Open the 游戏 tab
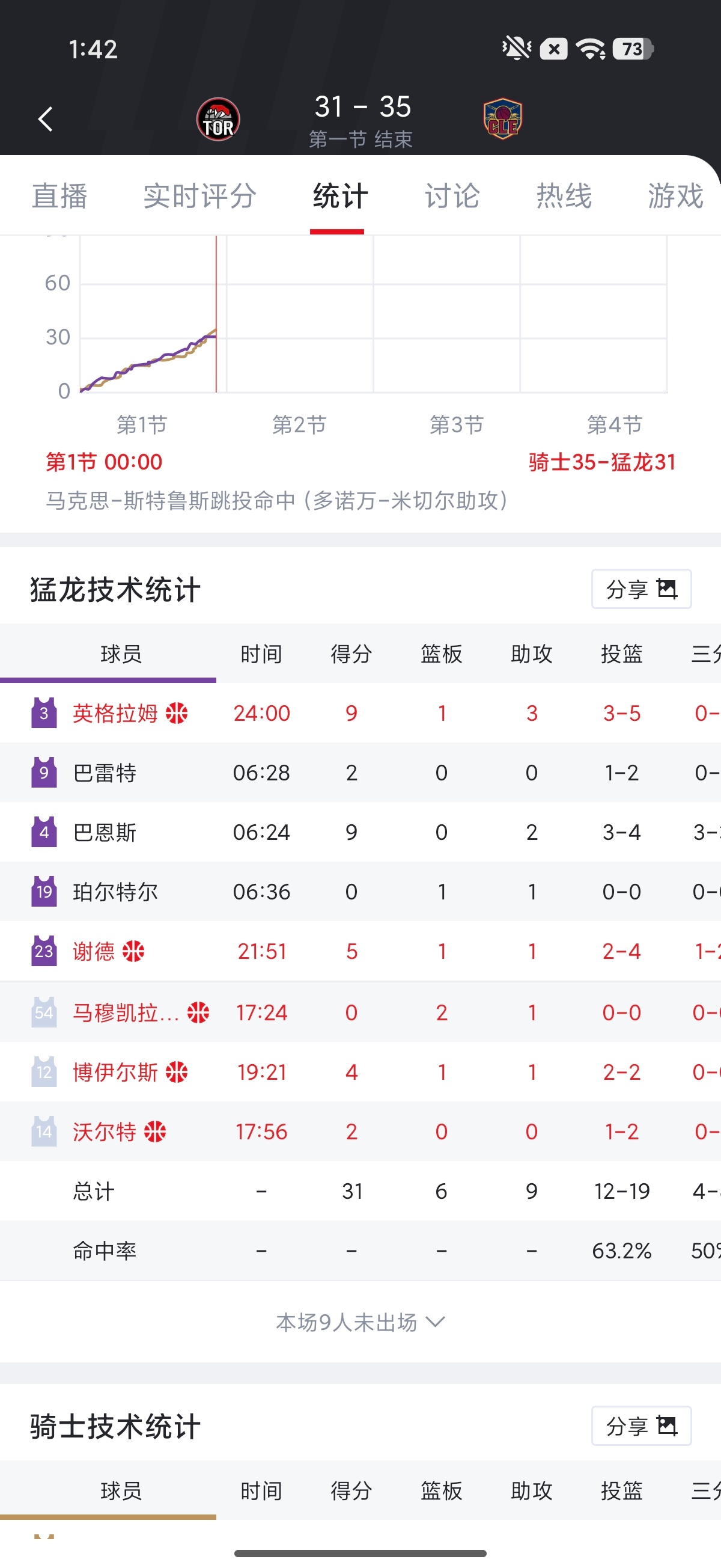The image size is (721, 1568). click(x=676, y=196)
